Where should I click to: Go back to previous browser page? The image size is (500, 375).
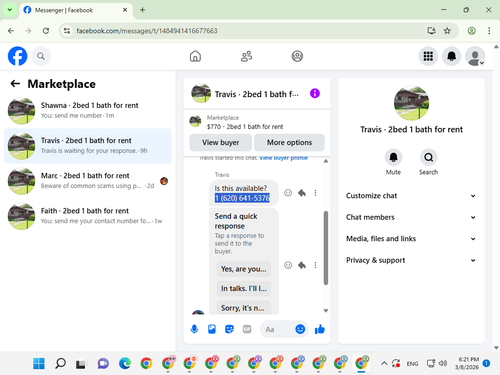[11, 31]
